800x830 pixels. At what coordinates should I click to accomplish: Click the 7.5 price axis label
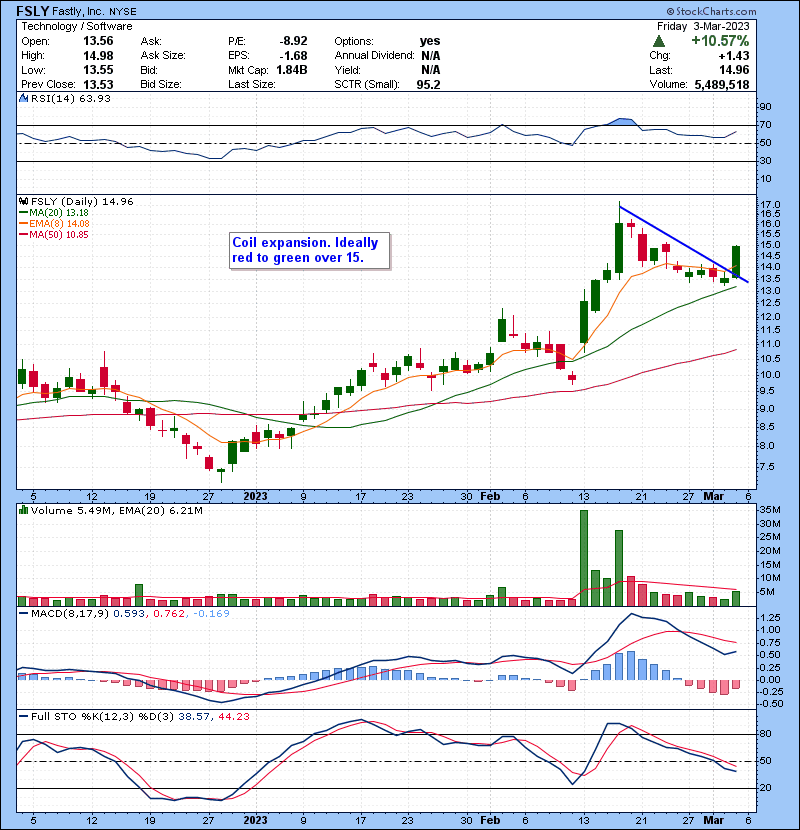(768, 467)
